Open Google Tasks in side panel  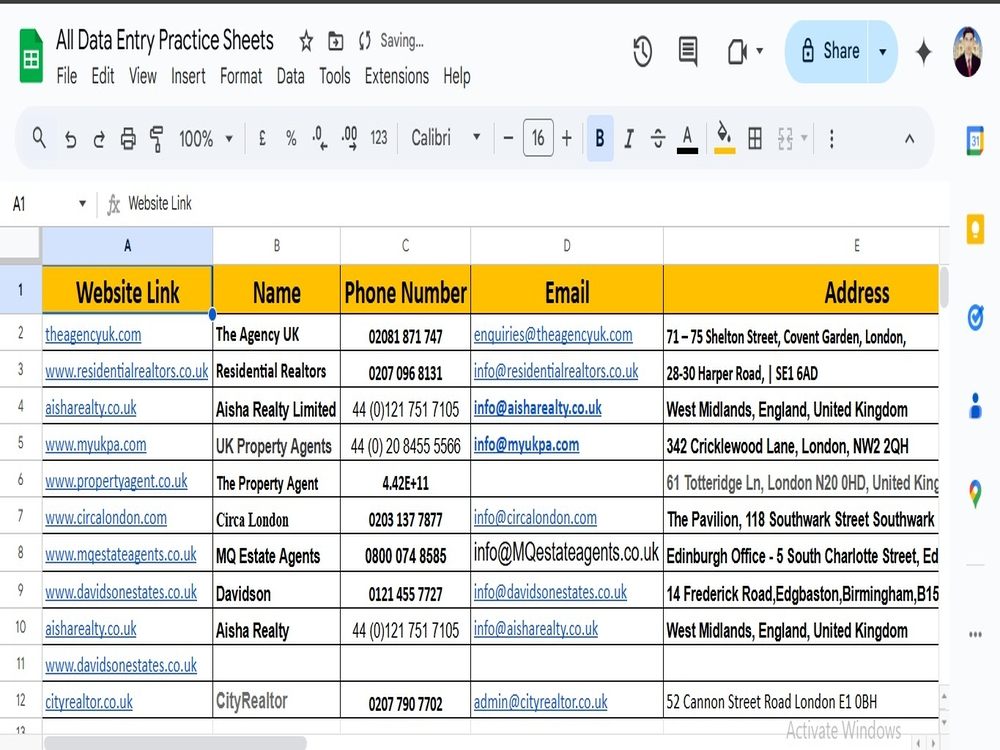pyautogui.click(x=975, y=317)
